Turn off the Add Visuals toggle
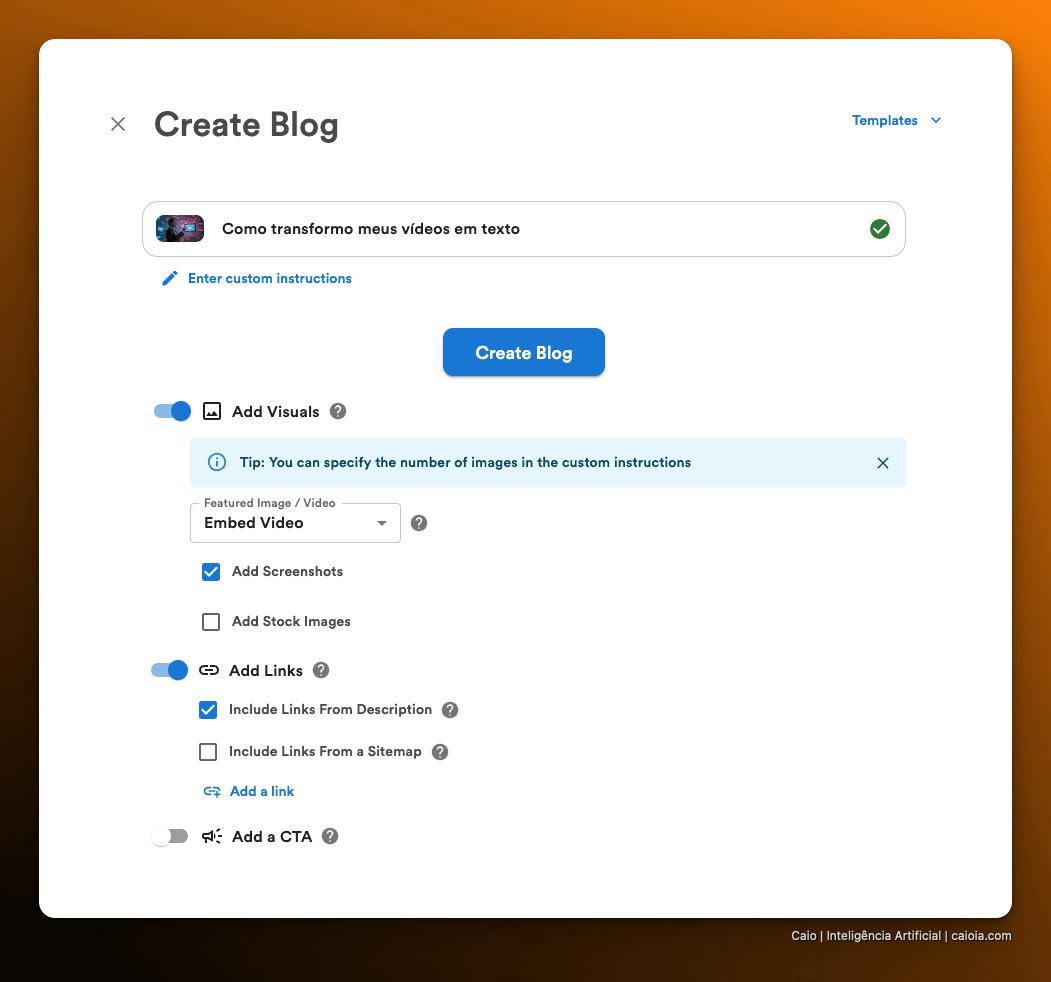 click(x=172, y=411)
